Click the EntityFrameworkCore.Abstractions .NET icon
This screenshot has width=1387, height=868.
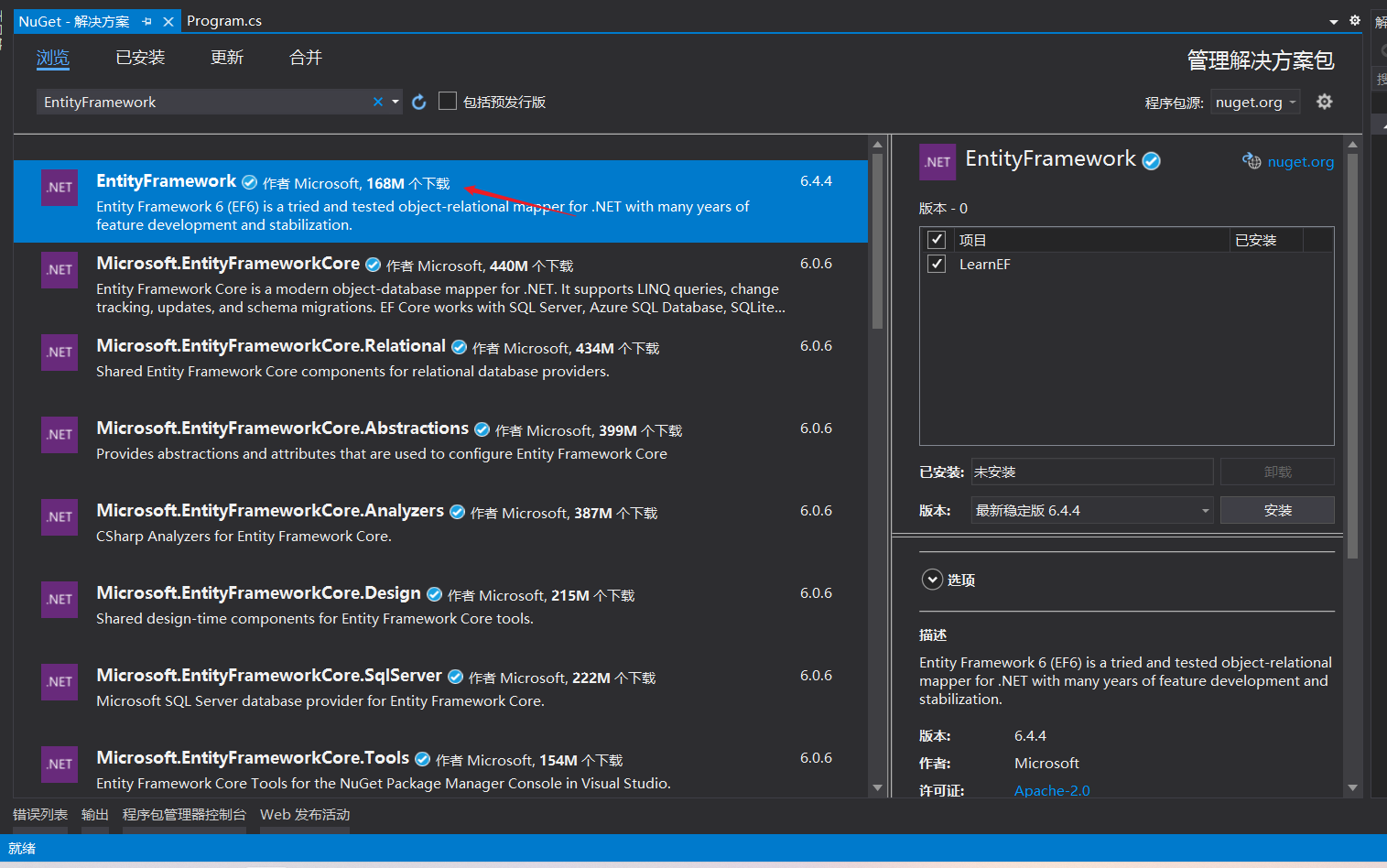(60, 435)
